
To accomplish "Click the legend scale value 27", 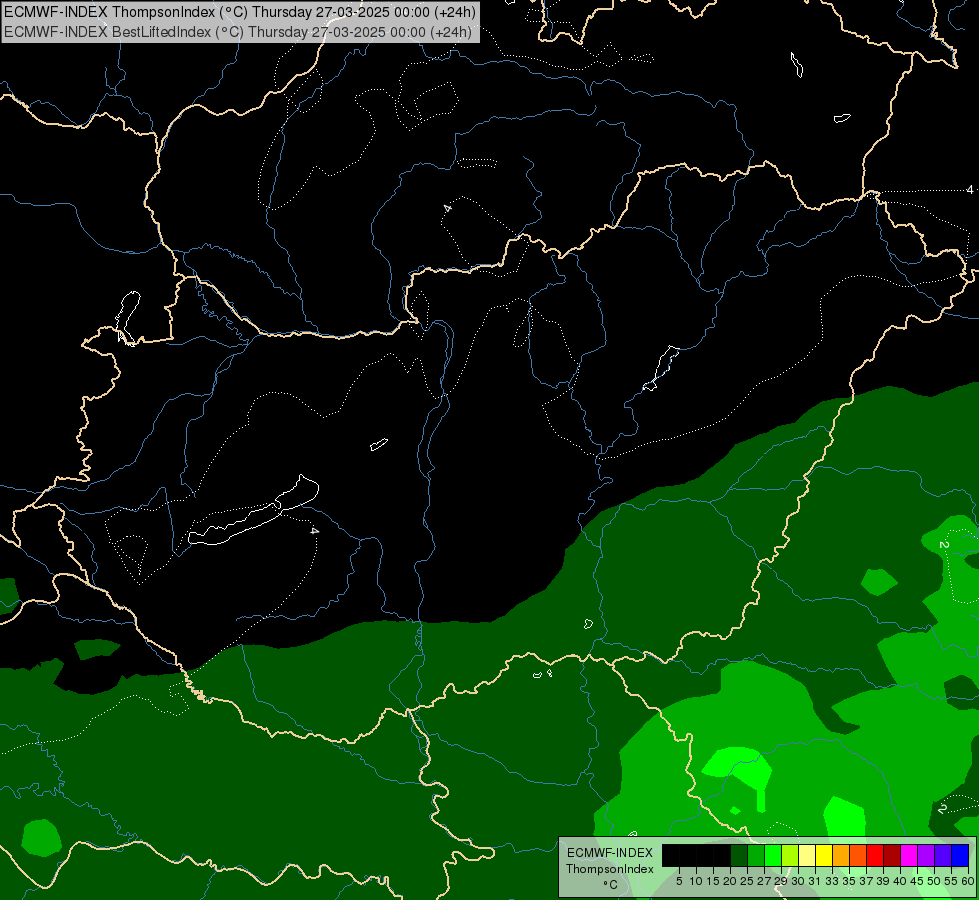I will pyautogui.click(x=764, y=881).
